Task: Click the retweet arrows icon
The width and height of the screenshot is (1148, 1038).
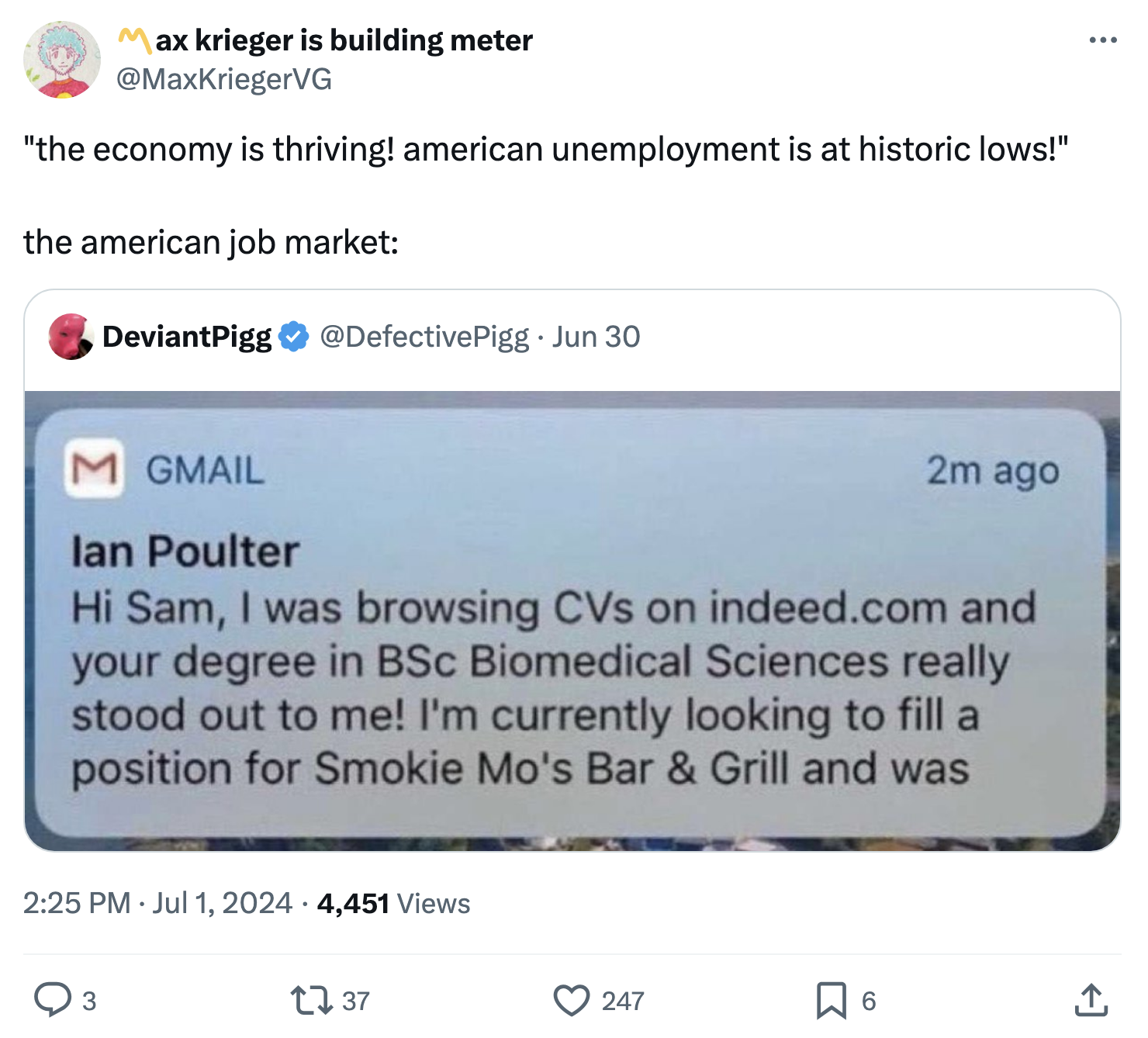Action: (x=311, y=1000)
